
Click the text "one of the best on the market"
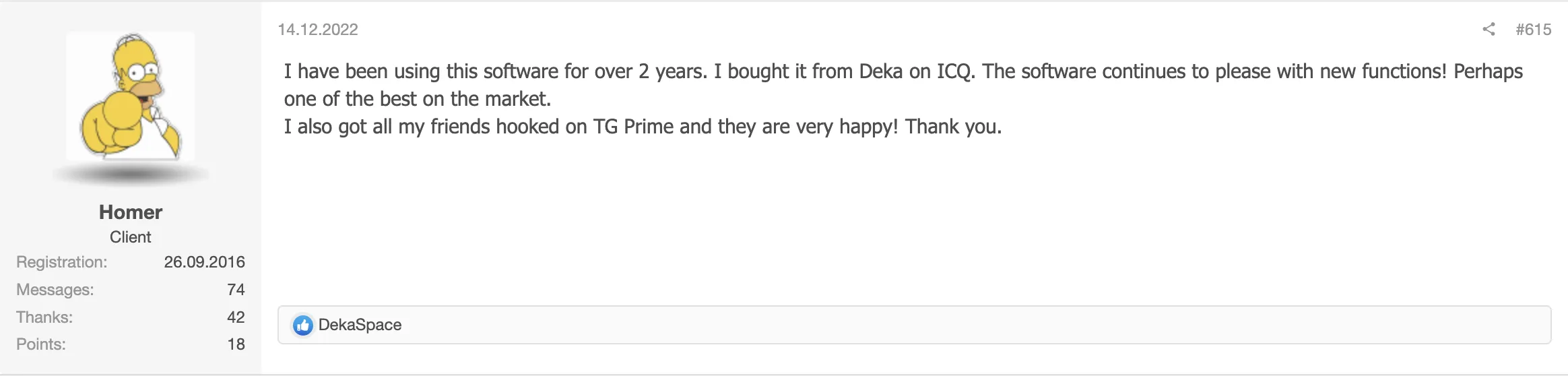(418, 99)
